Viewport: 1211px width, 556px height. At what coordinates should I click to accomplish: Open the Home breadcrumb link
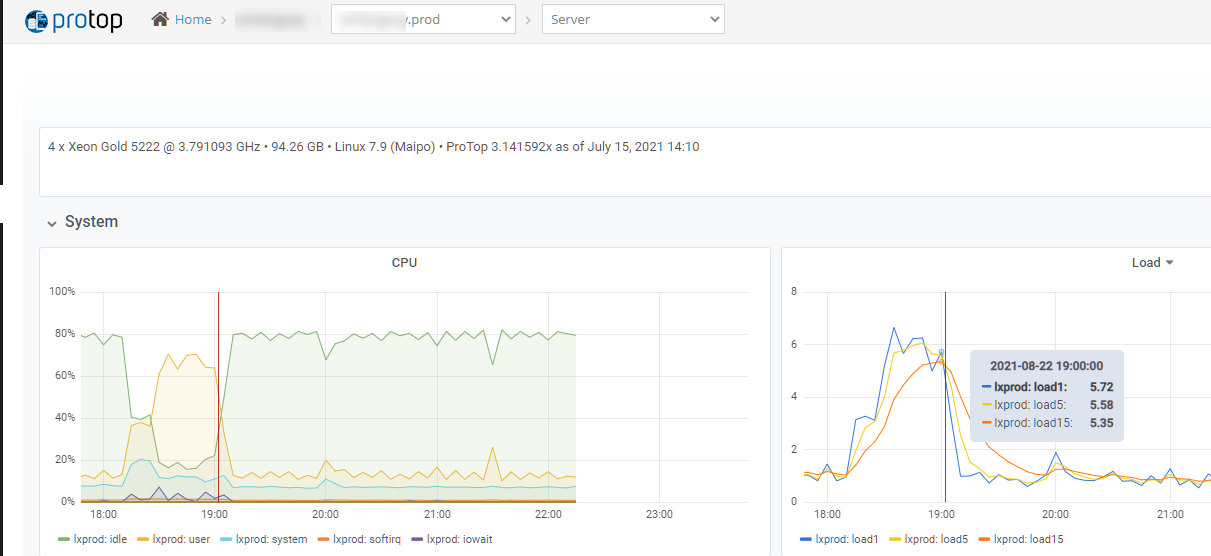pos(193,19)
